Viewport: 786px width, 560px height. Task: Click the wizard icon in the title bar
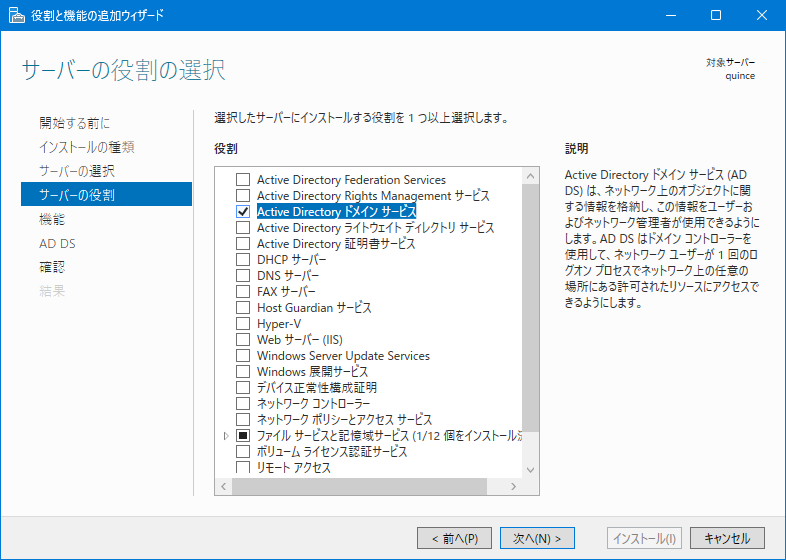pos(16,15)
